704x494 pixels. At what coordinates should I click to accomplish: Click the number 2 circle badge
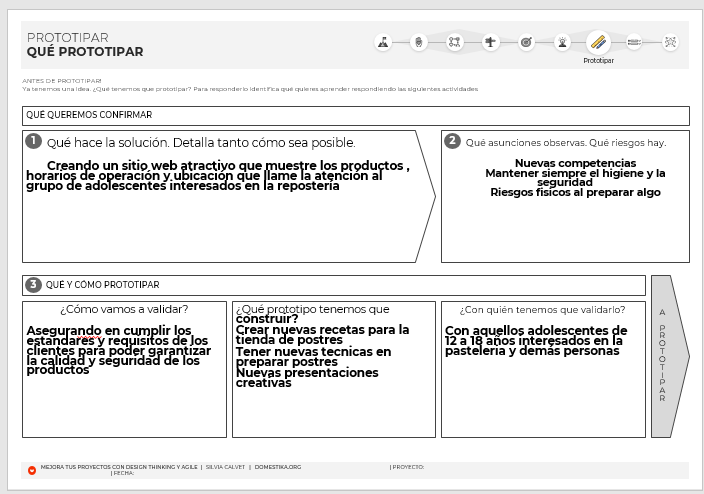click(x=452, y=141)
